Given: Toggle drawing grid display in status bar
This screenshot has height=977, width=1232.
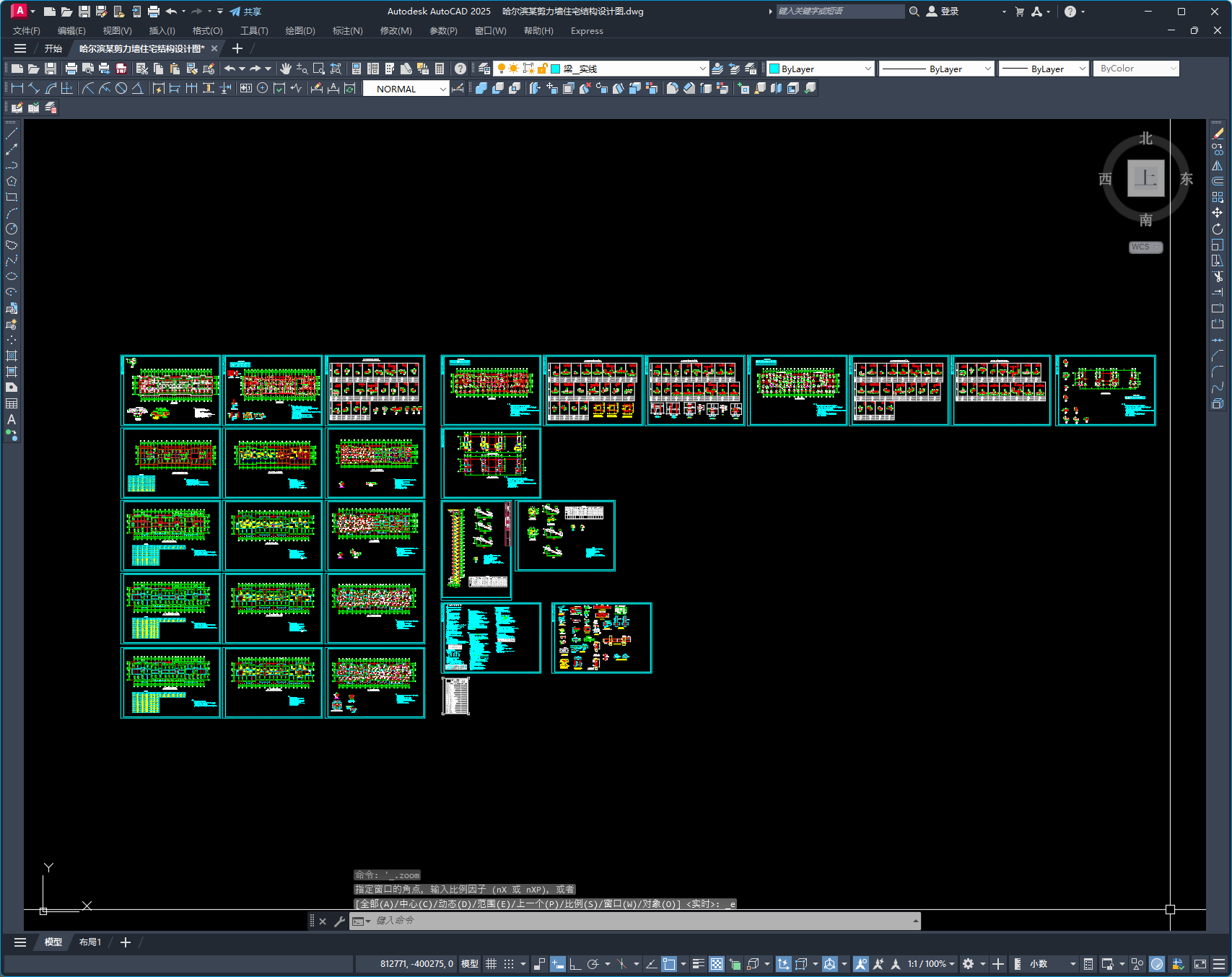Looking at the screenshot, I should click(491, 964).
